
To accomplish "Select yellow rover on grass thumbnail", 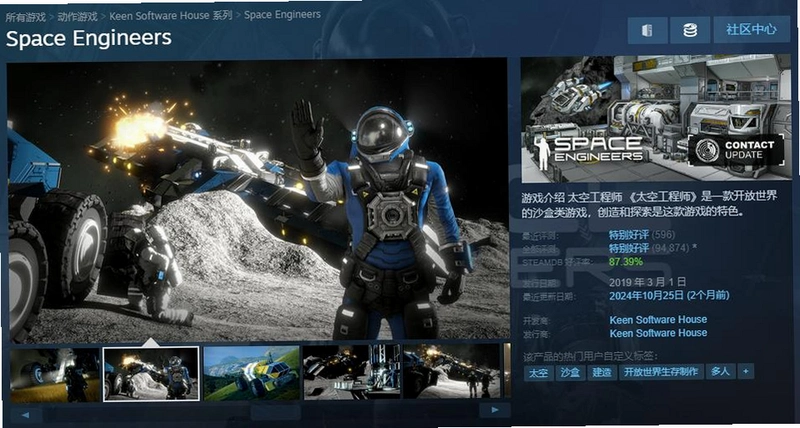I will (251, 373).
